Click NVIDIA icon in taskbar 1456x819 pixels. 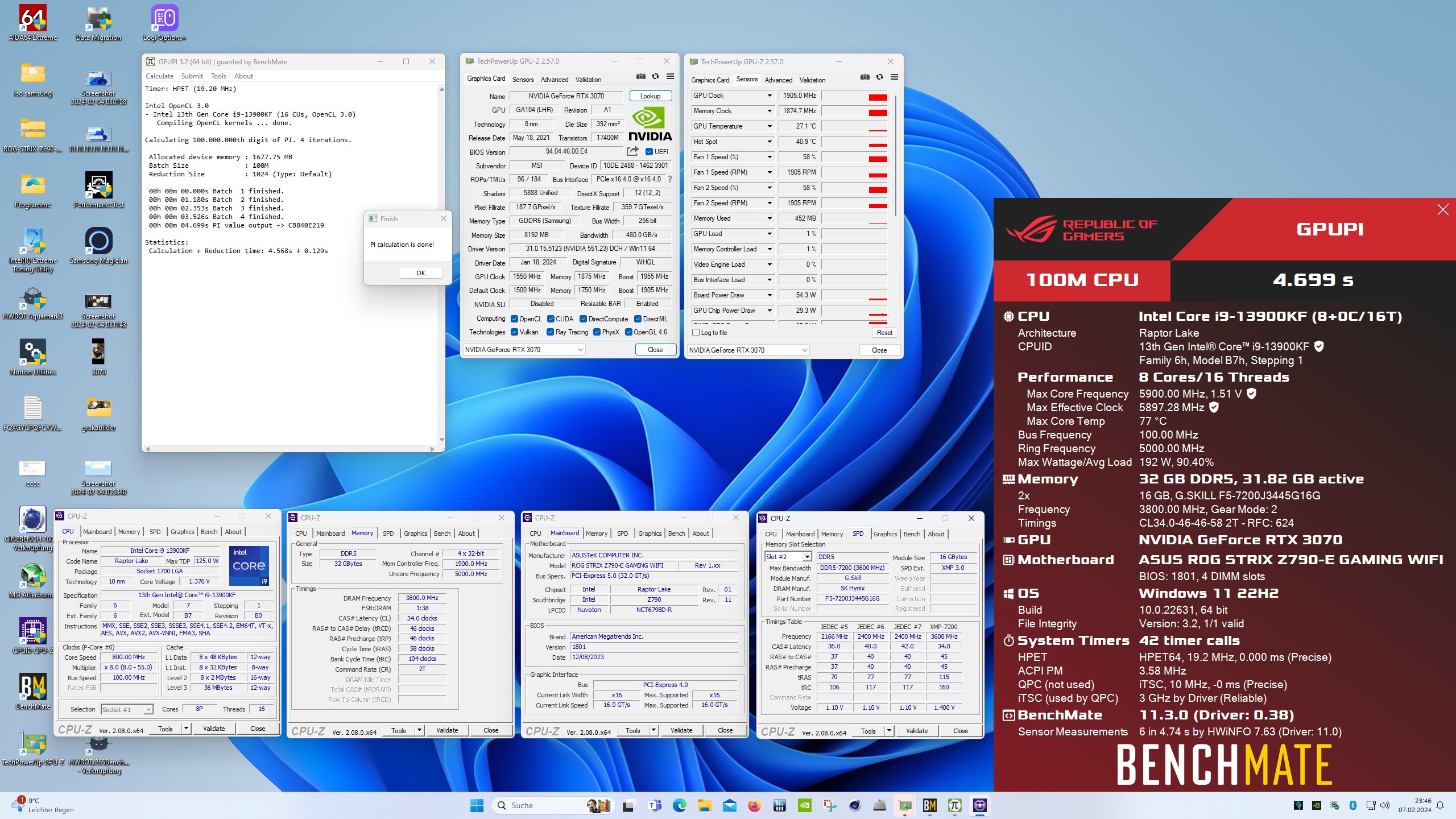(805, 805)
